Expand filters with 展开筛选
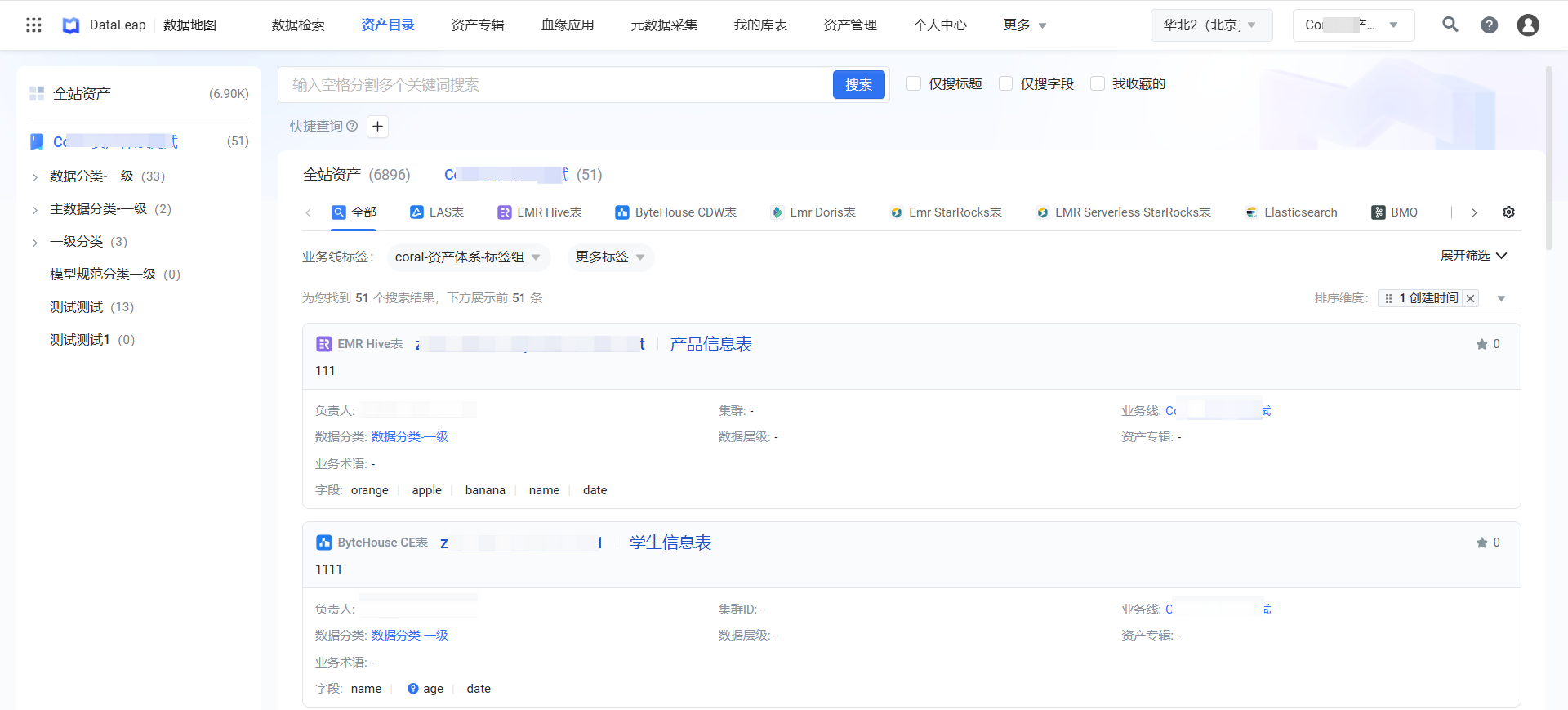 1473,256
